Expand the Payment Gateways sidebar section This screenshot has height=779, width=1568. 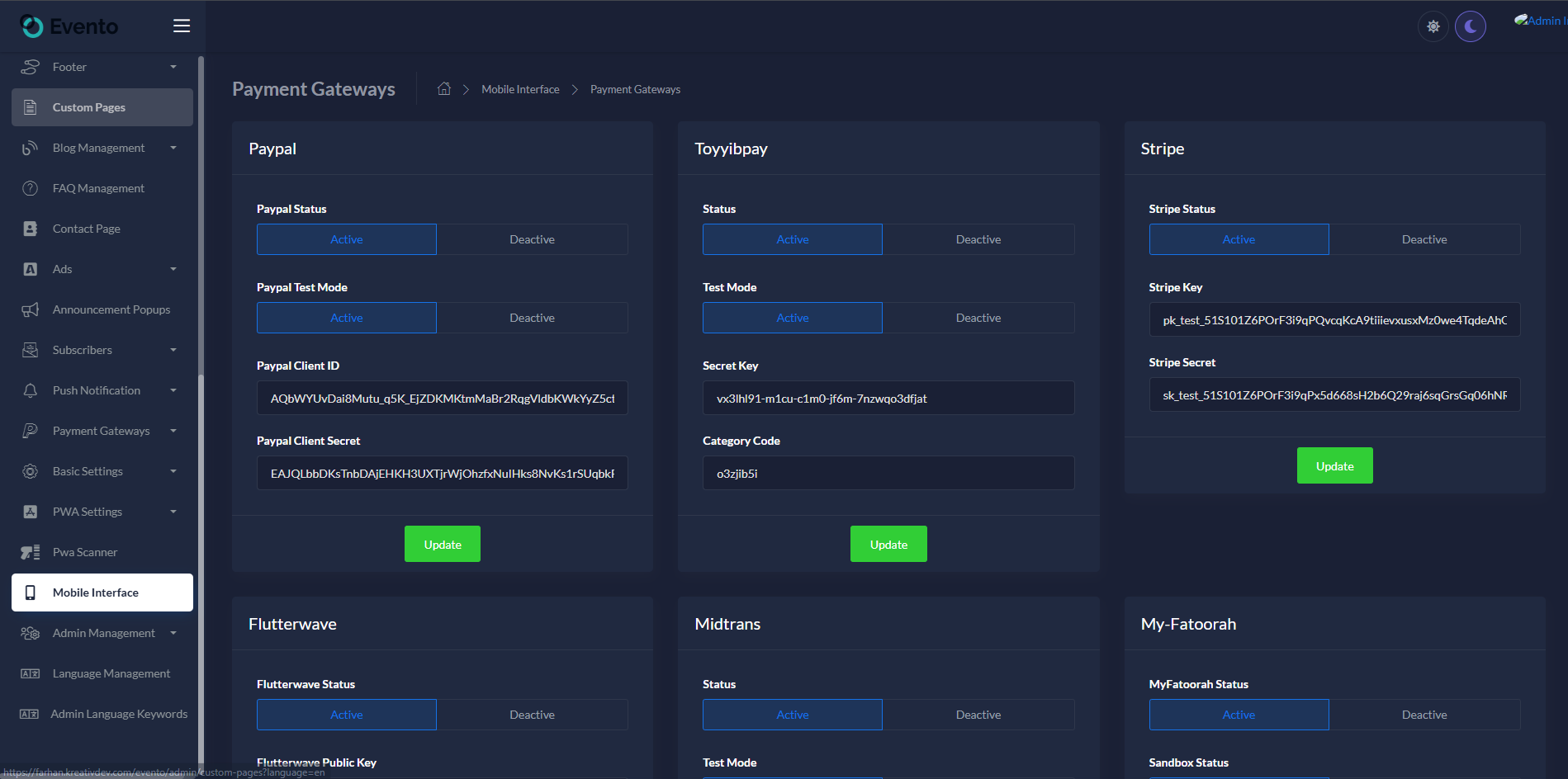coord(100,430)
